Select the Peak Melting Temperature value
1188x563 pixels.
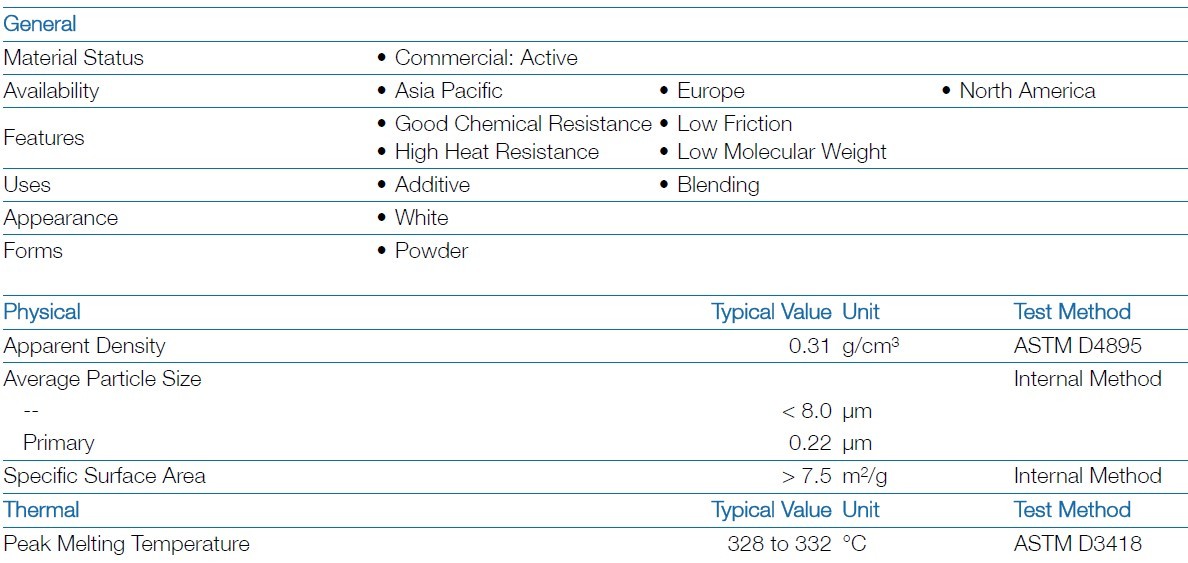tap(779, 544)
